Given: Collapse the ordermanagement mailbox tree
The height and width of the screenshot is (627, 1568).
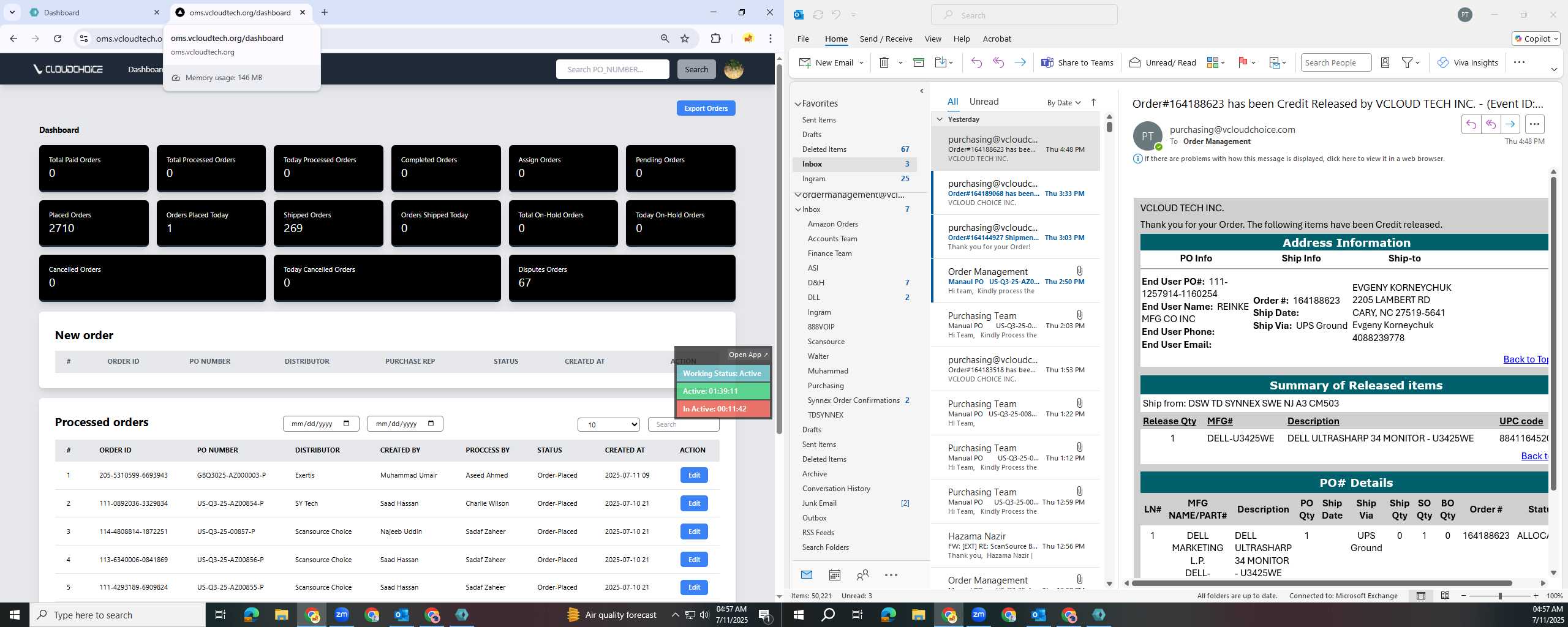Looking at the screenshot, I should (798, 195).
